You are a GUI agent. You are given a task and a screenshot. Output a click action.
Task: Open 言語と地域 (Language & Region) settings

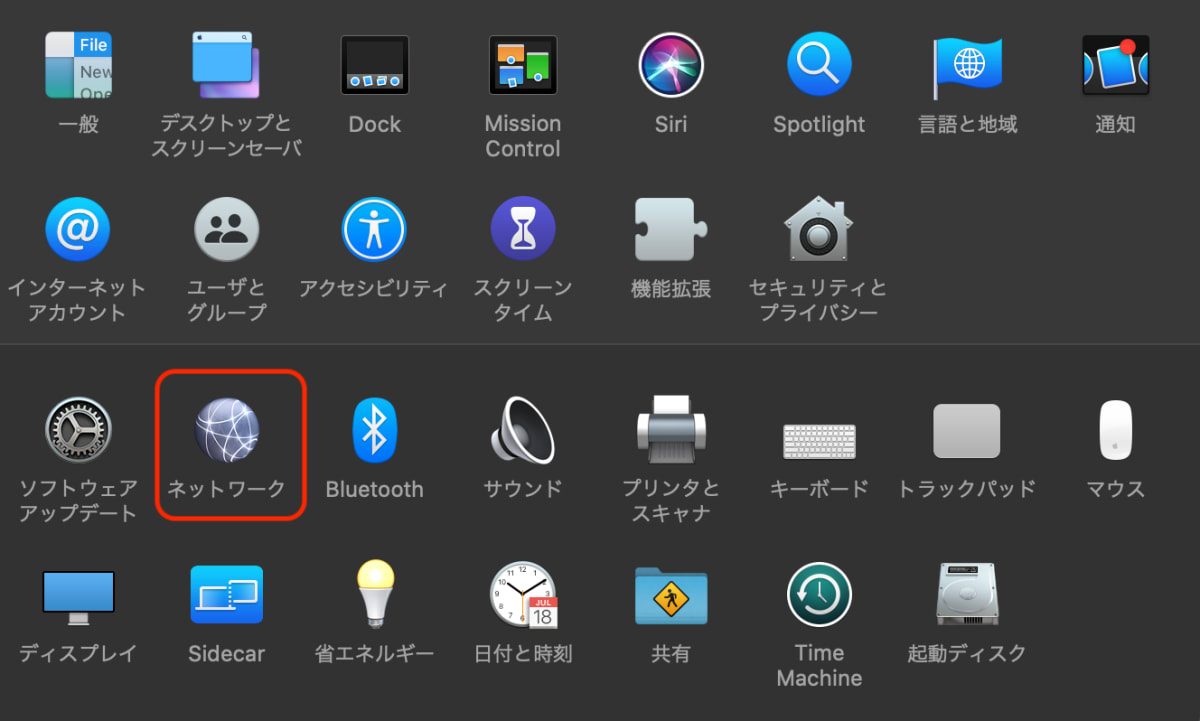[x=967, y=64]
